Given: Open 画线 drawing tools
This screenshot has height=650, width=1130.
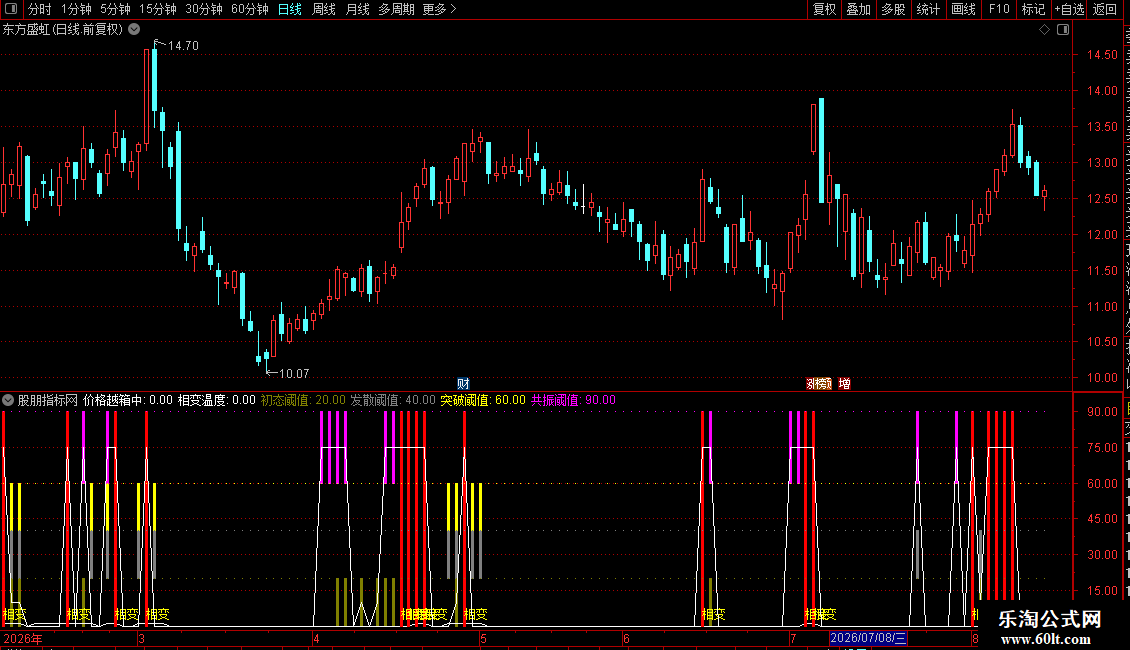Looking at the screenshot, I should (x=964, y=9).
